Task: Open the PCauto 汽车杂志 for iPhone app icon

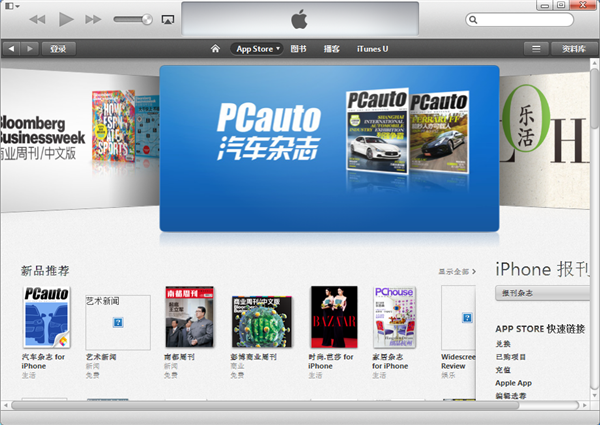Action: (47, 317)
